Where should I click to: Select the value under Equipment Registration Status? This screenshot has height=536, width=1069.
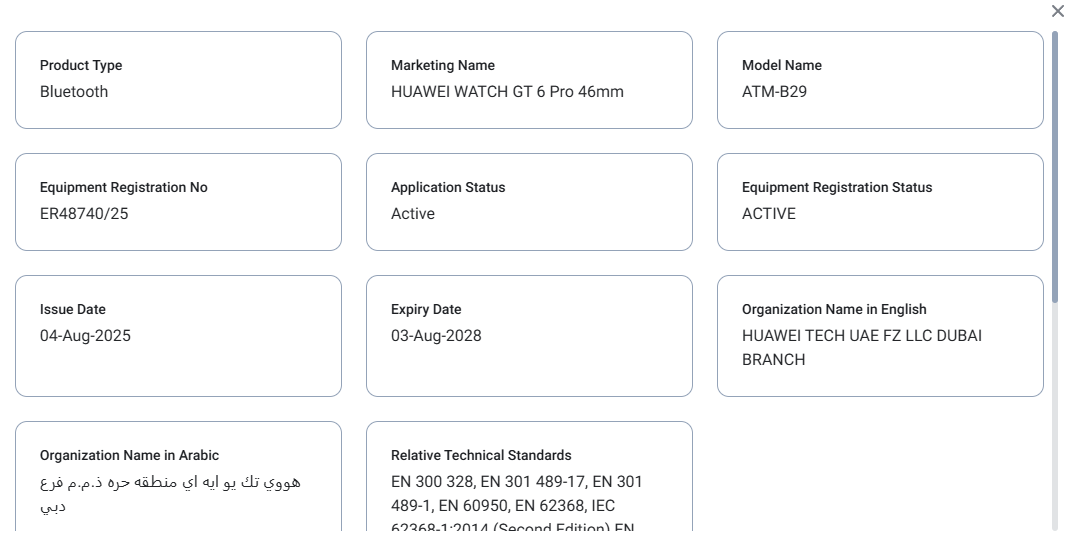tap(769, 214)
